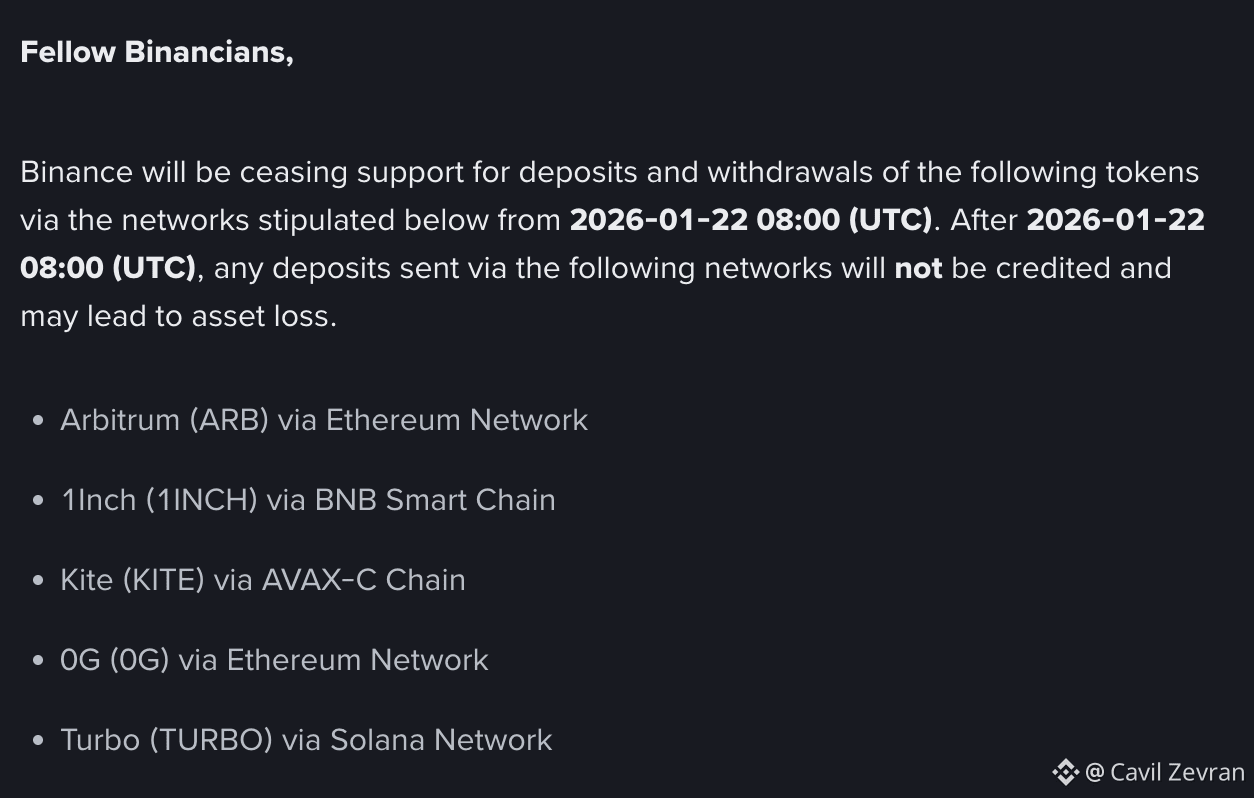Viewport: 1254px width, 798px height.
Task: Select the Kite (KITE) via AVAX-C Chain item
Action: (x=263, y=580)
